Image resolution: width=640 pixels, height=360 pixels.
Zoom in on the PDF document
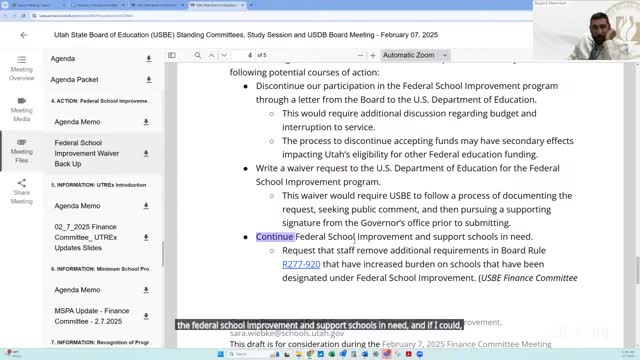tap(373, 55)
